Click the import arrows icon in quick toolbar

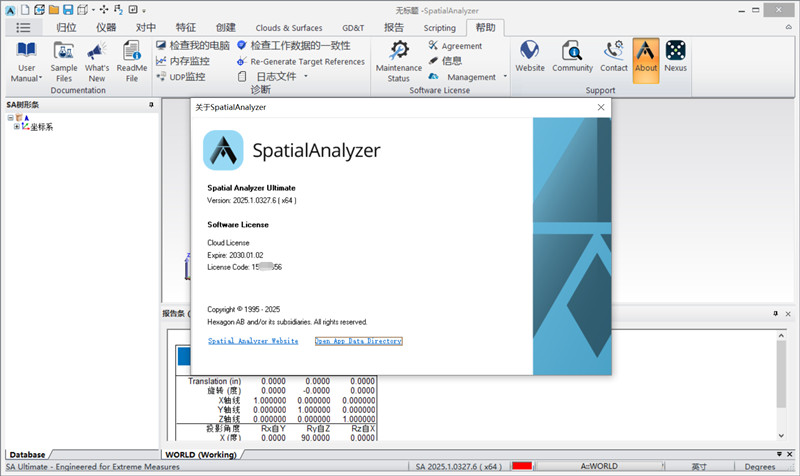coord(39,9)
